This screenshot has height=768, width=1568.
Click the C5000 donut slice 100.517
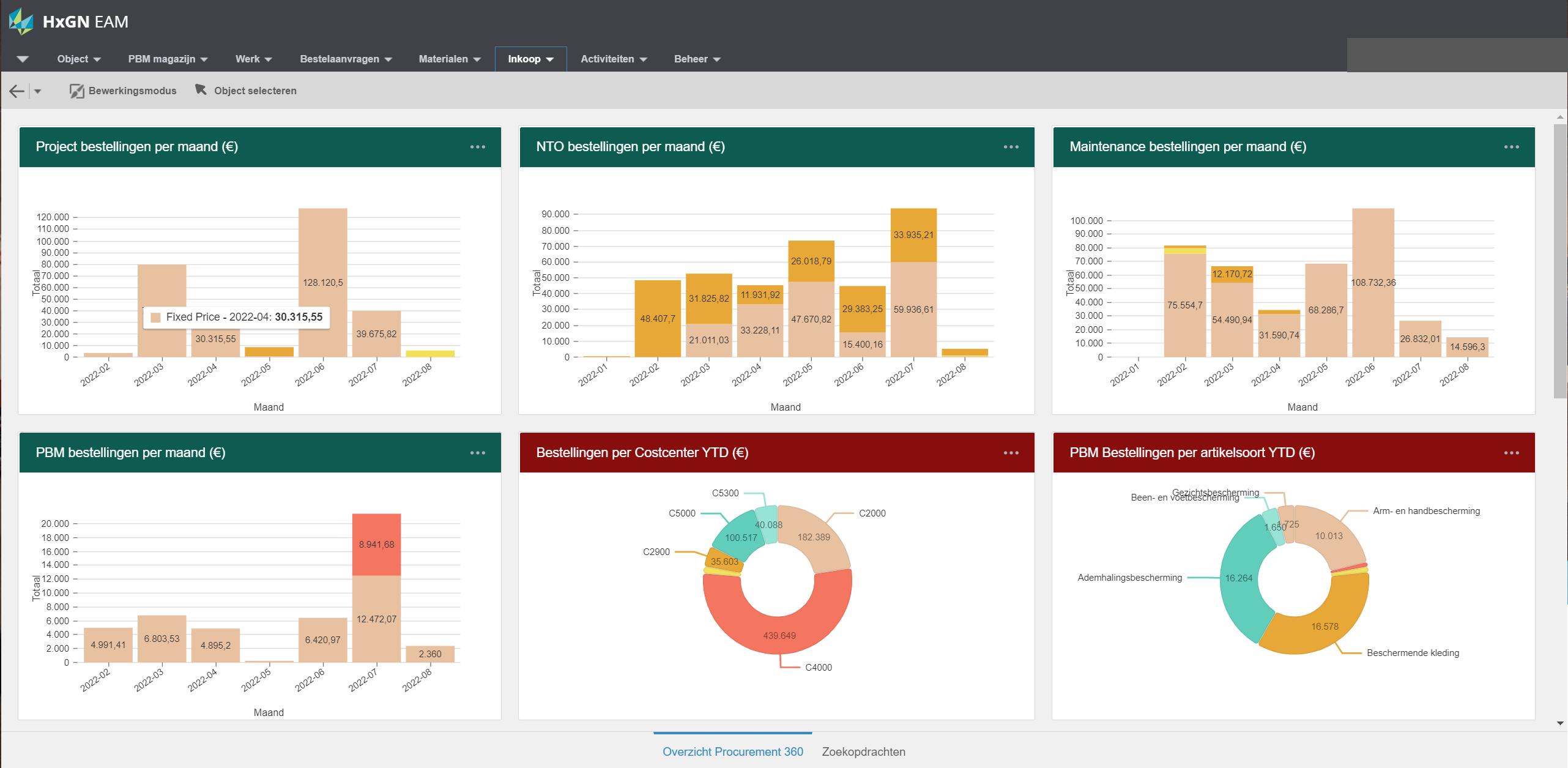click(741, 538)
